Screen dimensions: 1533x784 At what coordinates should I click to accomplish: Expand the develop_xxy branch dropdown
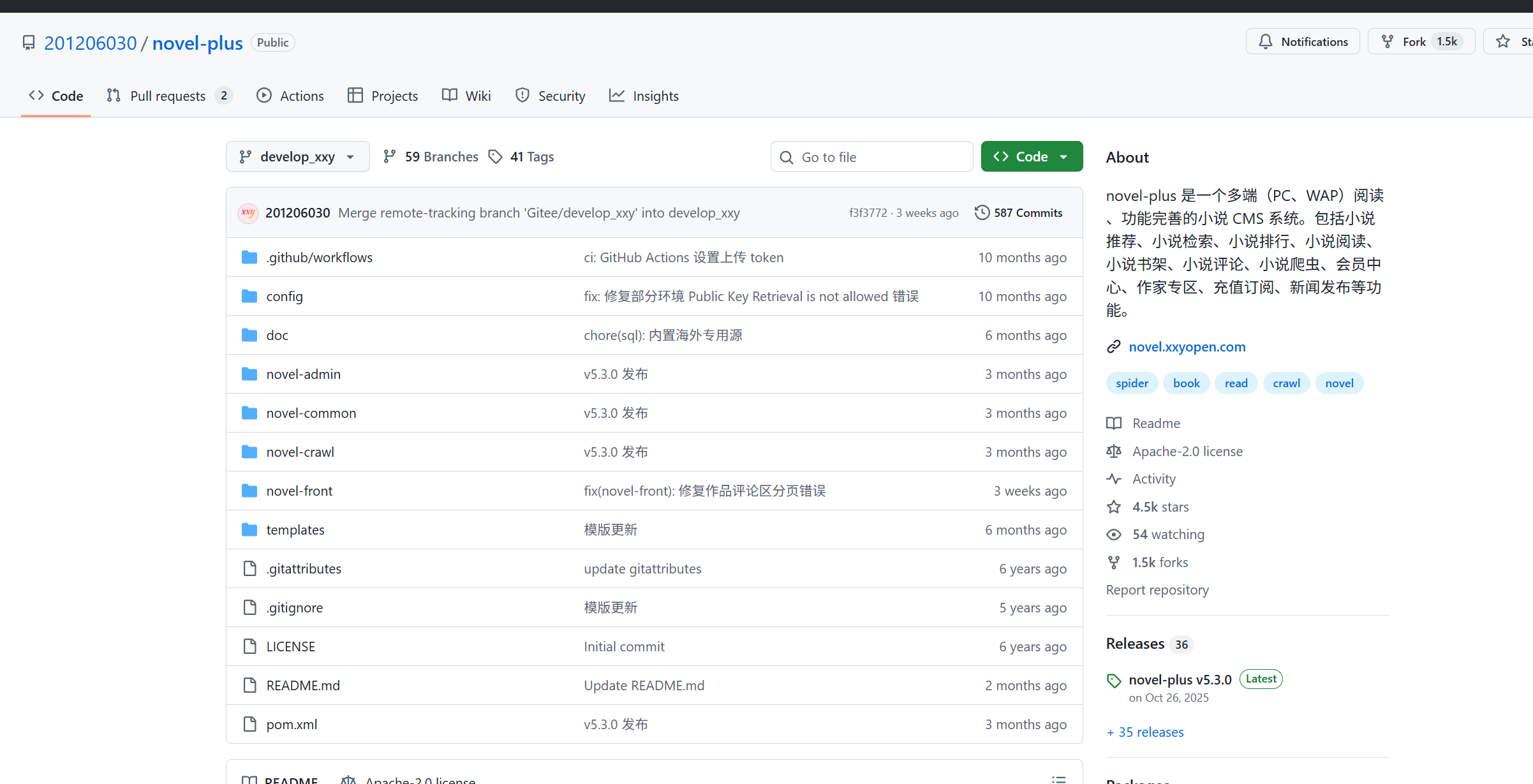tap(297, 156)
